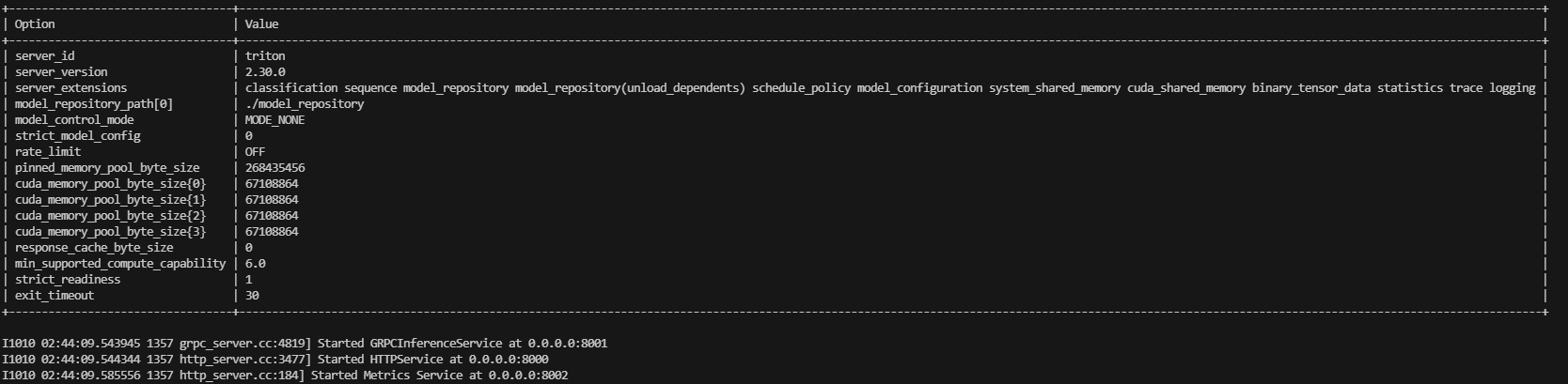
Task: Click the strict_model_config option label
Action: click(77, 136)
